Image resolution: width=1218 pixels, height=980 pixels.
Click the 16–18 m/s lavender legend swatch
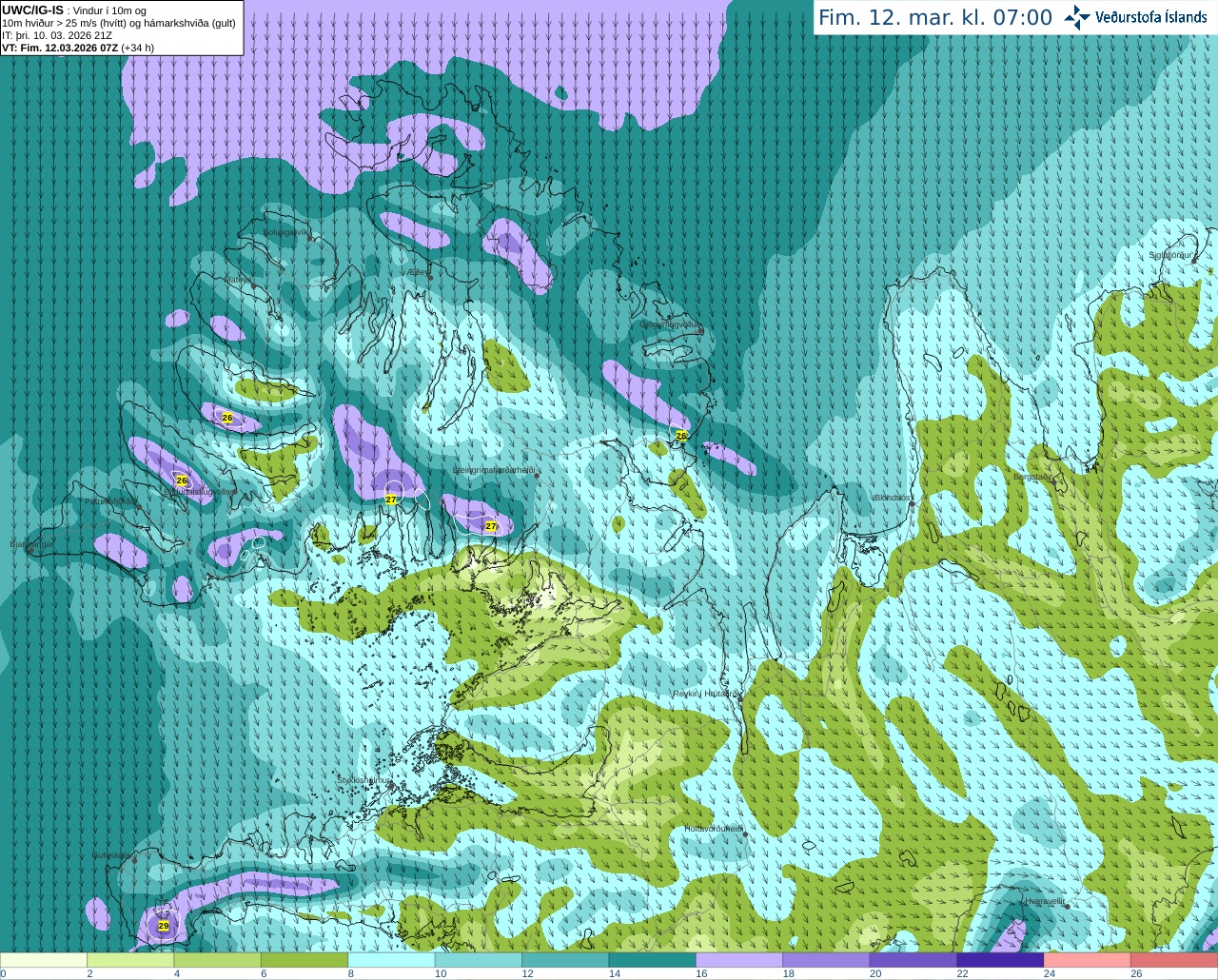[739, 960]
